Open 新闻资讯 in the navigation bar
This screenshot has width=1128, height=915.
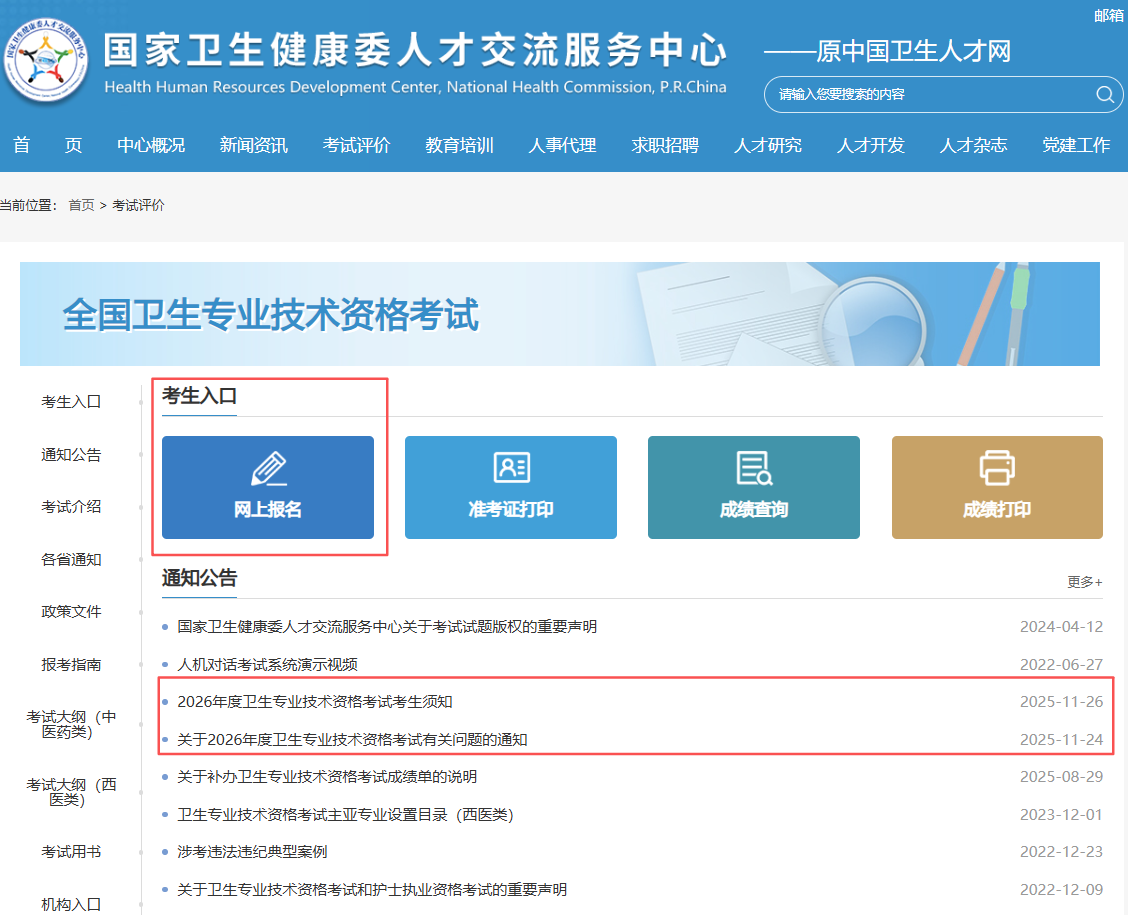click(253, 145)
